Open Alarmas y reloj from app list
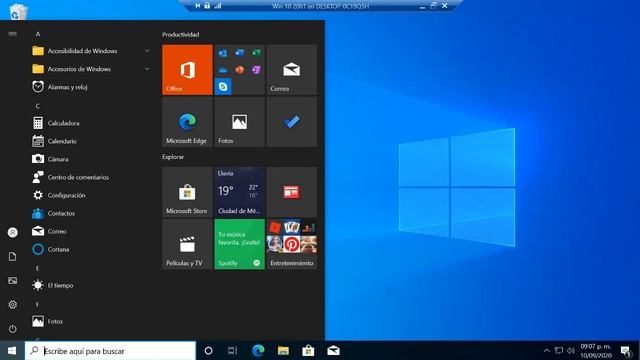640x360 pixels. pos(92,87)
